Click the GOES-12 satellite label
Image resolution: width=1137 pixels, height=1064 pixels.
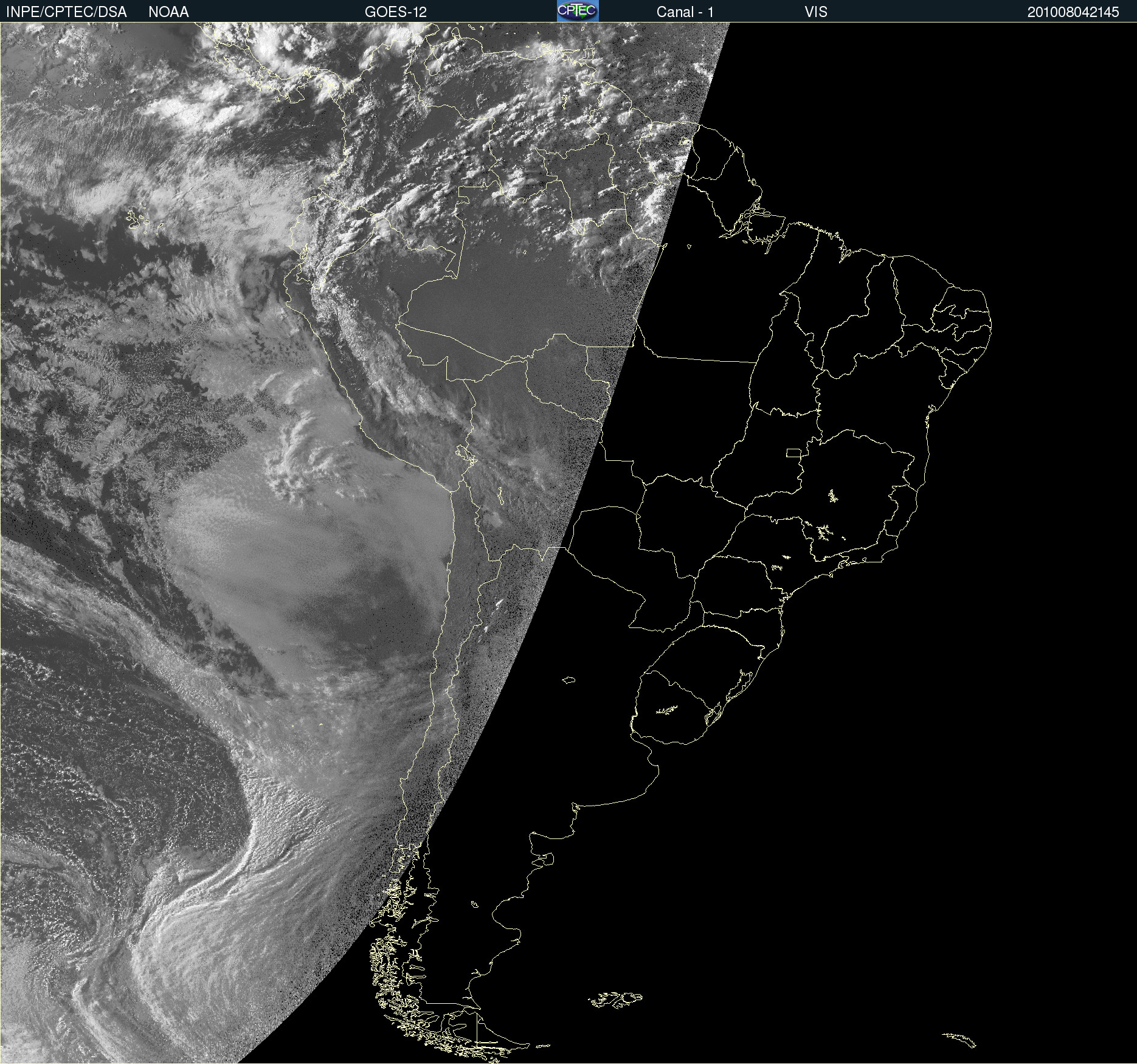coord(396,12)
